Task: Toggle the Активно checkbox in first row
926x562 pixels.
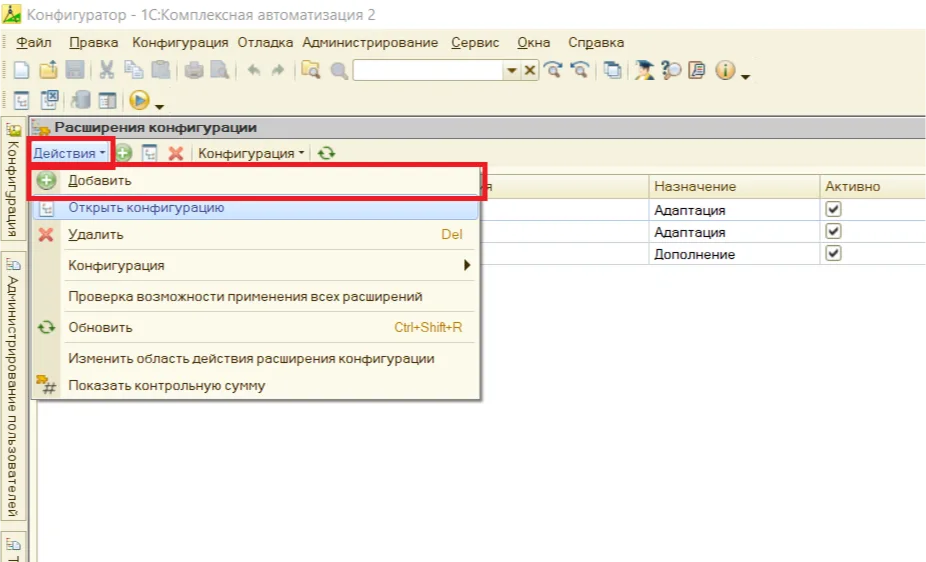Action: [x=833, y=210]
